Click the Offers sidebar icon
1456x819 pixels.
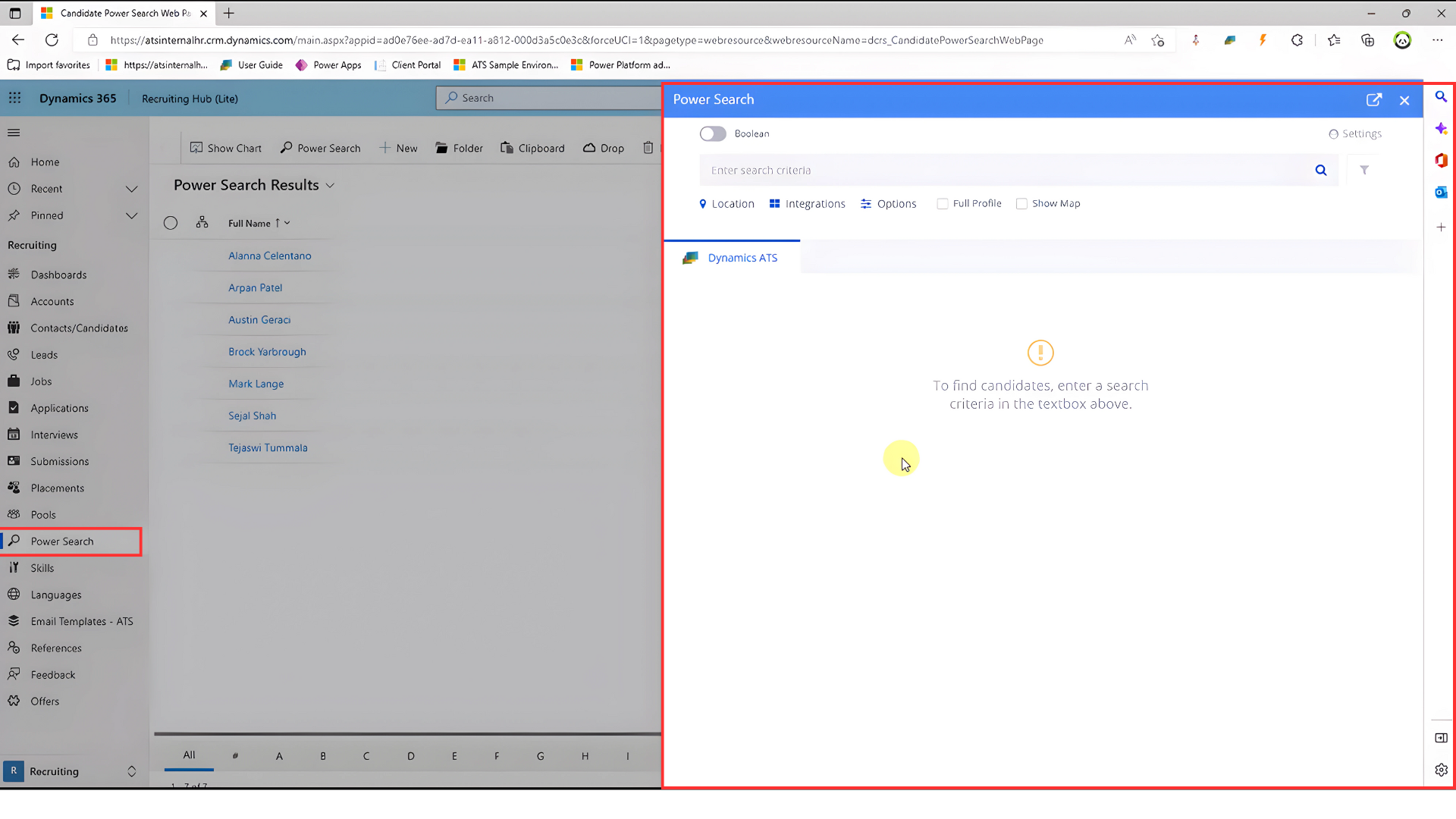coord(14,701)
